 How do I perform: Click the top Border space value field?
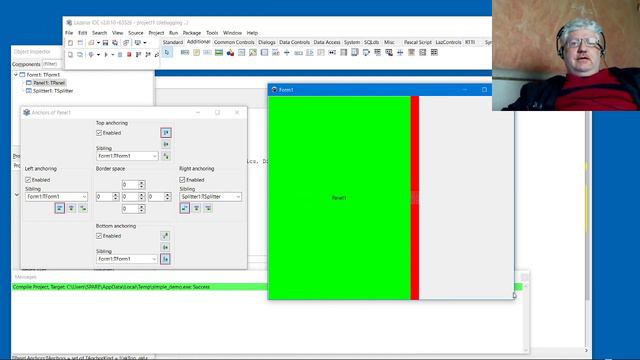click(130, 185)
